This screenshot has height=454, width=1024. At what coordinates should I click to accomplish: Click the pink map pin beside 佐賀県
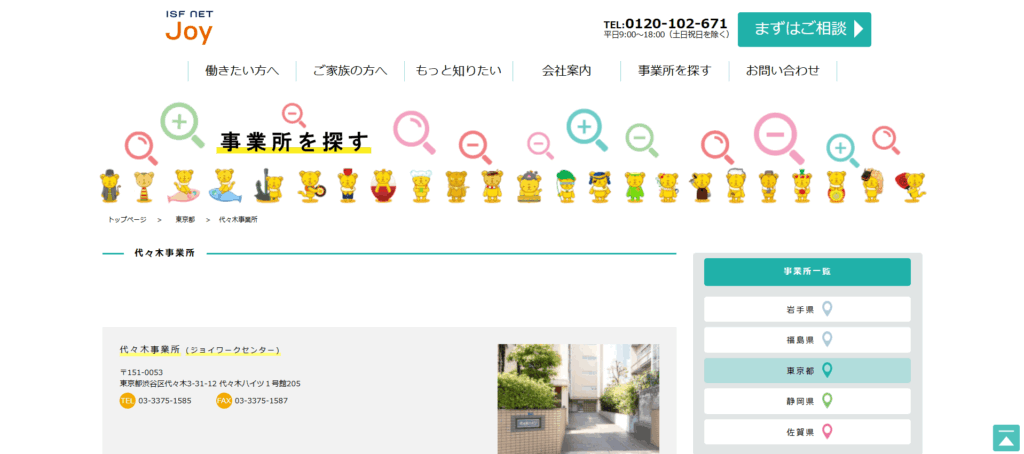click(x=827, y=431)
